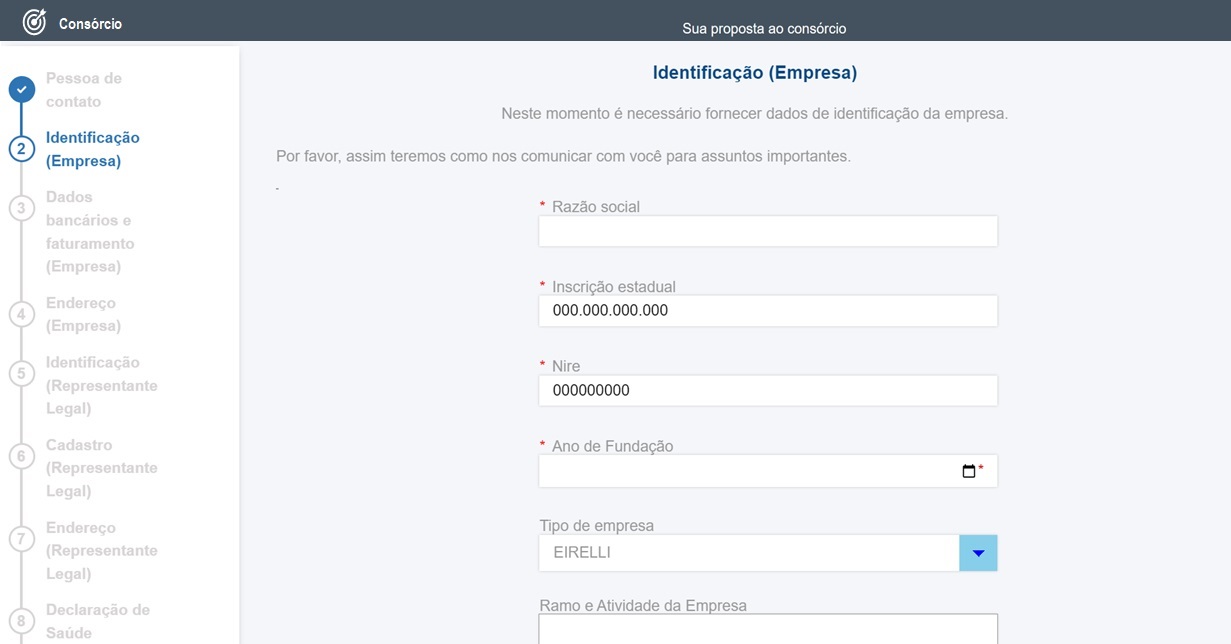The height and width of the screenshot is (644, 1231).
Task: Click the Sua proposta ao consórcio header
Action: point(765,29)
